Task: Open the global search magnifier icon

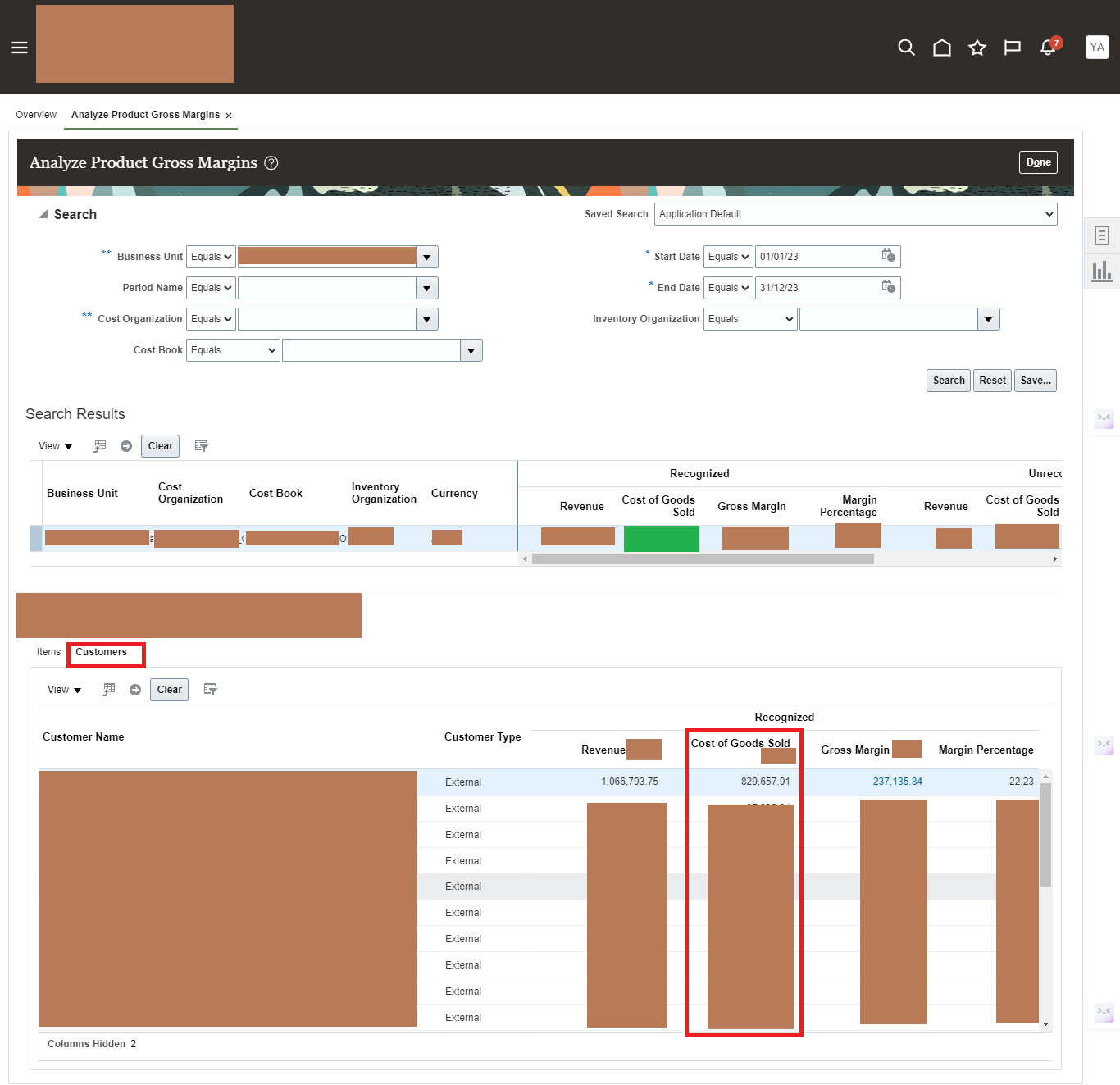Action: pos(906,48)
